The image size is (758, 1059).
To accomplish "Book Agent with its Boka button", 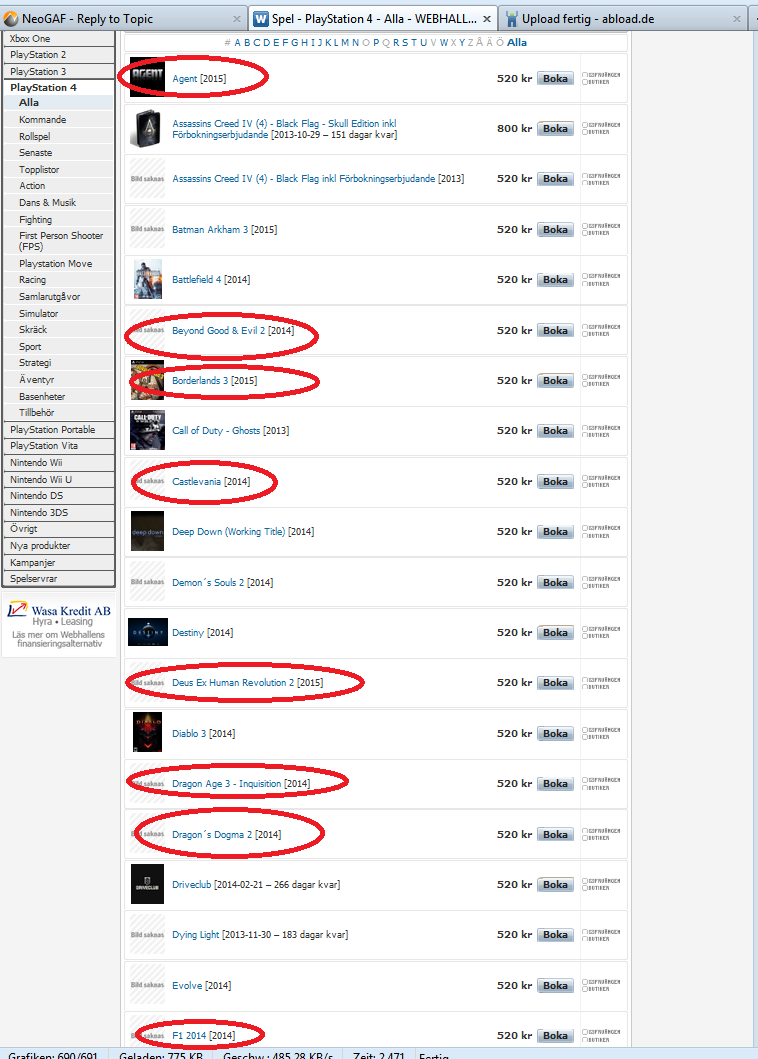I will (555, 78).
